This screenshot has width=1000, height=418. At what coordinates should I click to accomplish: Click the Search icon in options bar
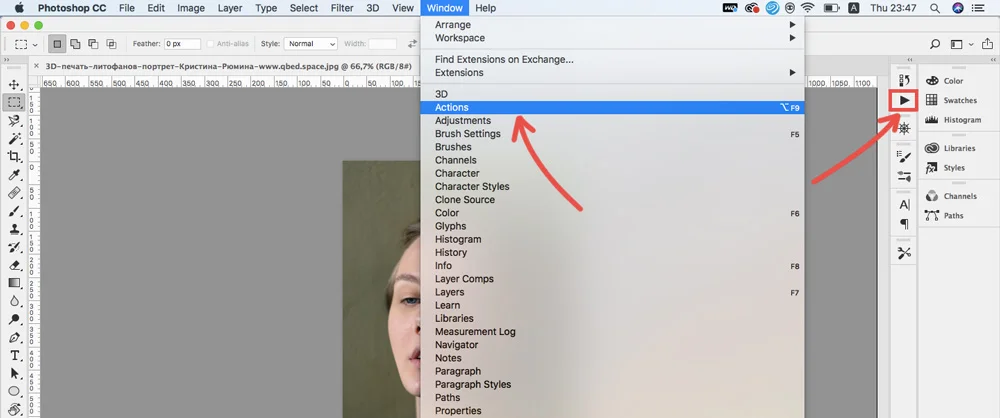point(935,44)
